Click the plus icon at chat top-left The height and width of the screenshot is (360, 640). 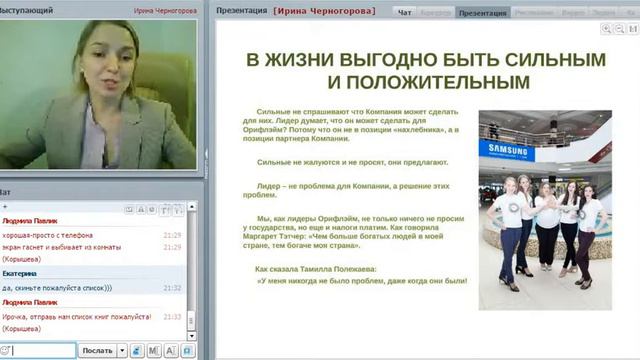(x=5, y=207)
